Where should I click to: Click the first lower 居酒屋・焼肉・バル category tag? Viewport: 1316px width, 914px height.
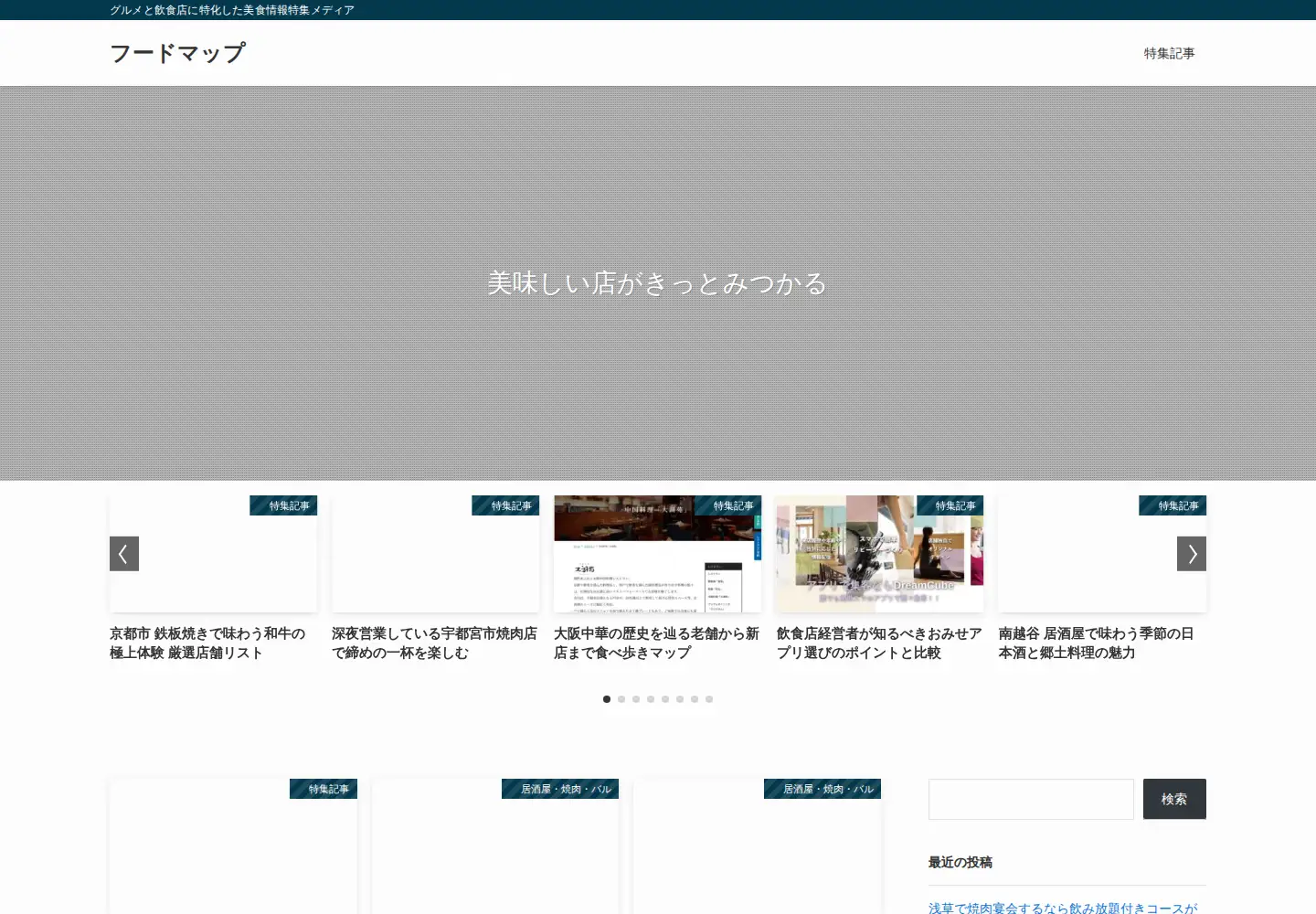560,789
